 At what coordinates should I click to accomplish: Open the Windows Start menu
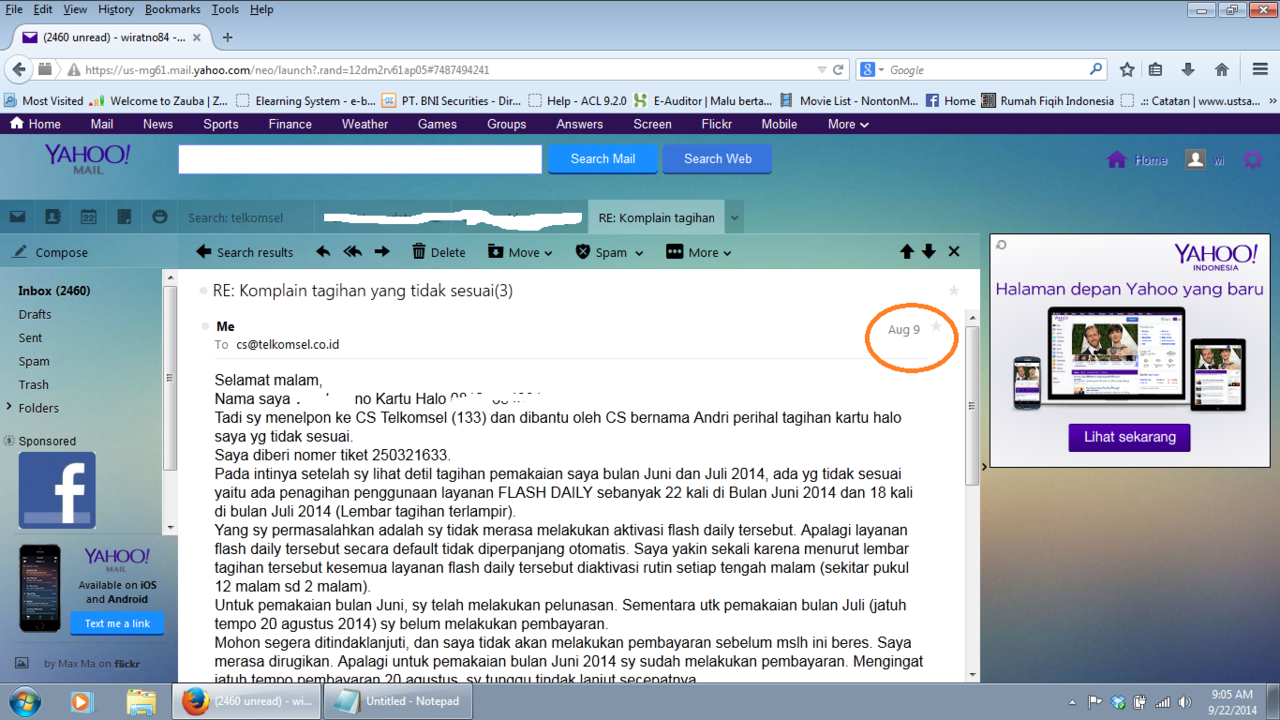22,701
